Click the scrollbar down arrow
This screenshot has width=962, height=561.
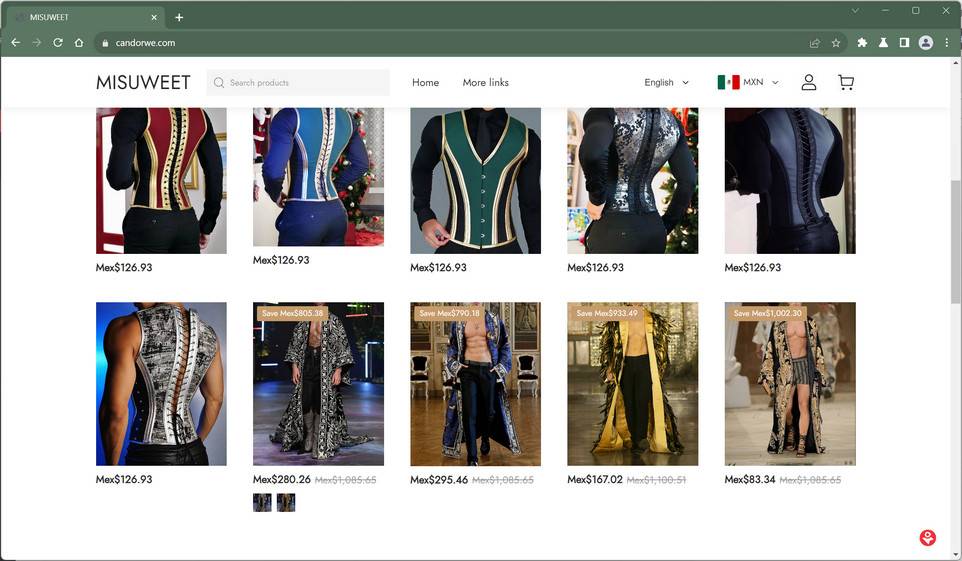pos(956,555)
